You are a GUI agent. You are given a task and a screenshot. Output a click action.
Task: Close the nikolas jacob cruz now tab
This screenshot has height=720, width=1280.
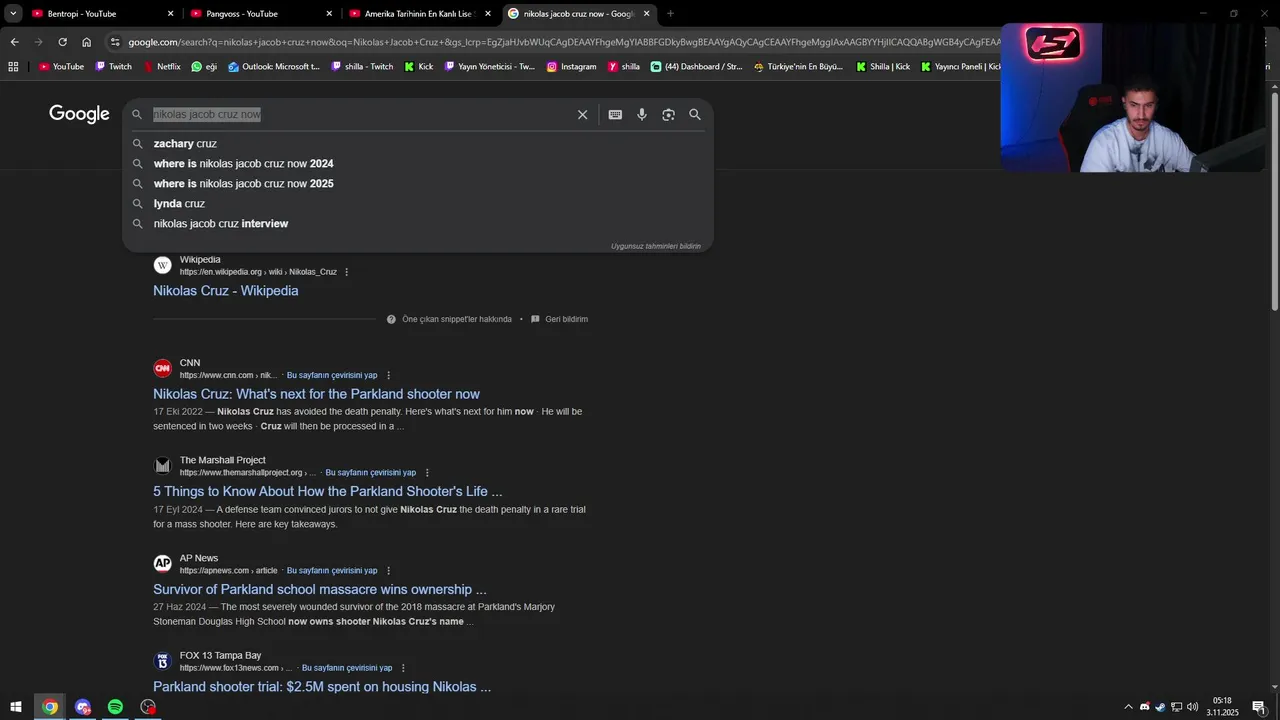click(646, 14)
